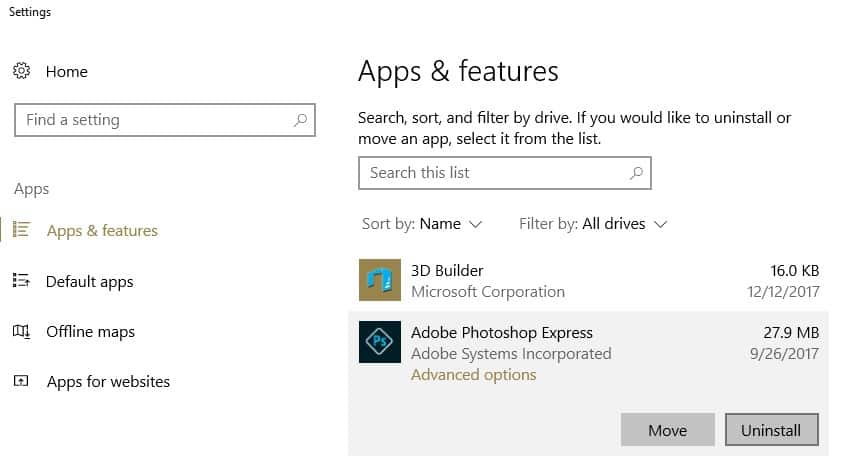Screen dimensions: 841x460
Task: Select the 3D Builder entry name
Action: pos(447,271)
